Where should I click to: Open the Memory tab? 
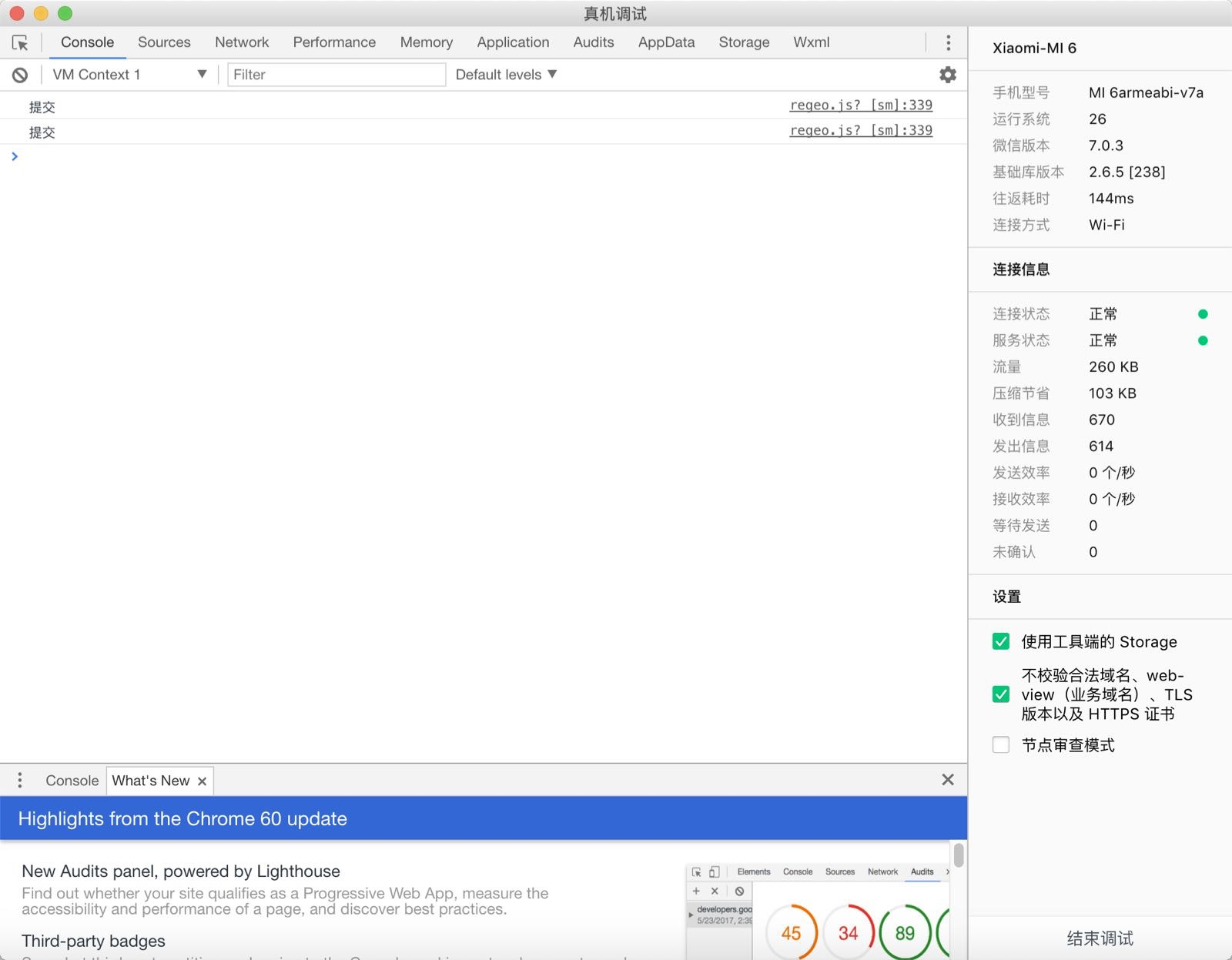click(x=427, y=42)
